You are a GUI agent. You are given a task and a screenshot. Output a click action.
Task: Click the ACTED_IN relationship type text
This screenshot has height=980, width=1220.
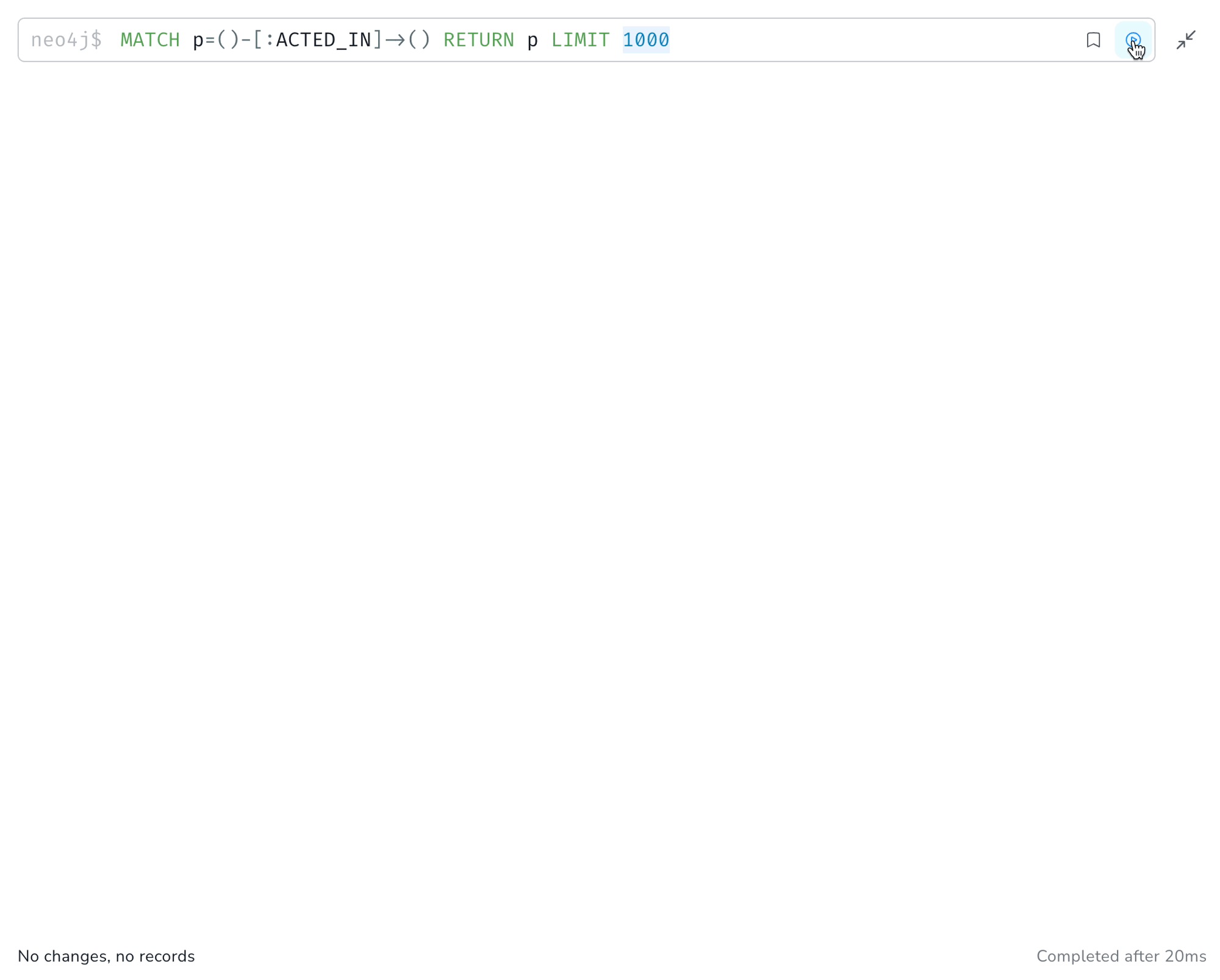(323, 40)
